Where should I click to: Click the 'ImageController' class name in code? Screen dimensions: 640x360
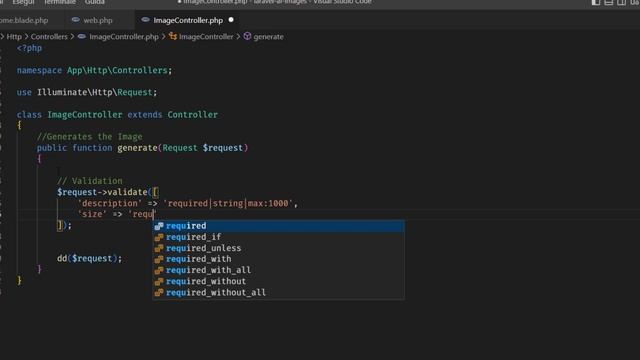click(84, 115)
